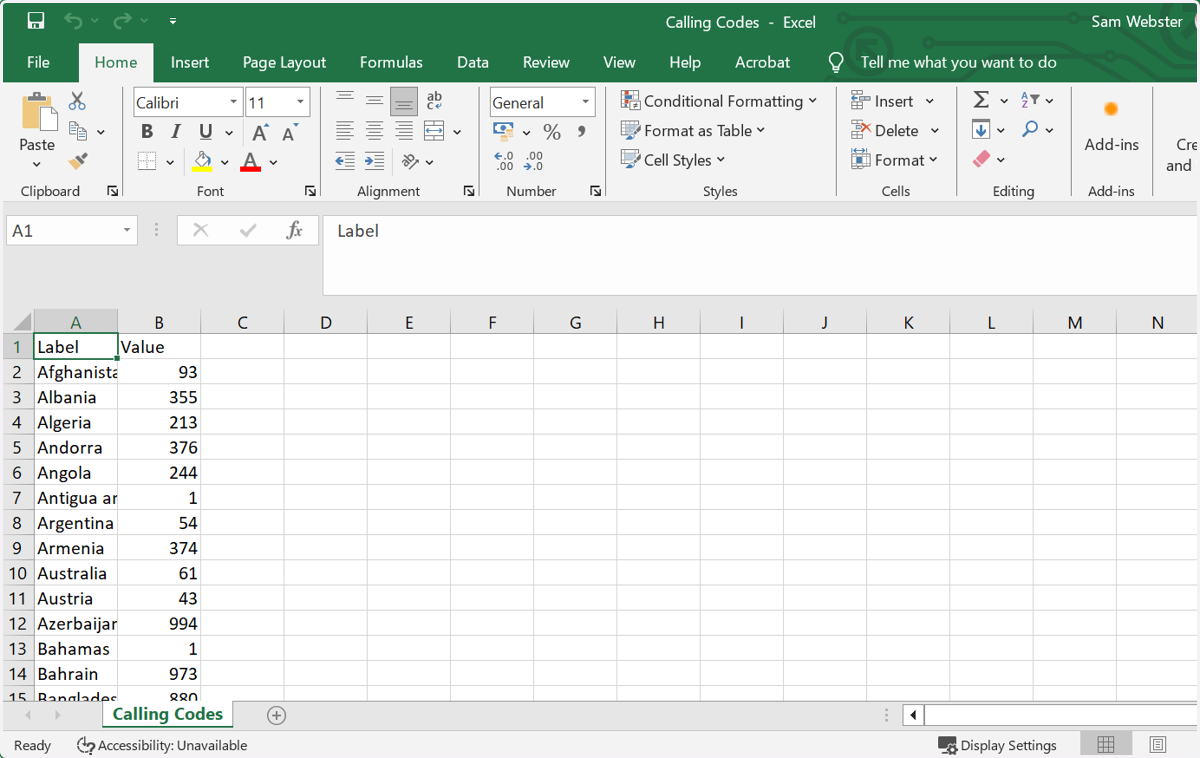
Task: Toggle Bold formatting
Action: tap(147, 132)
